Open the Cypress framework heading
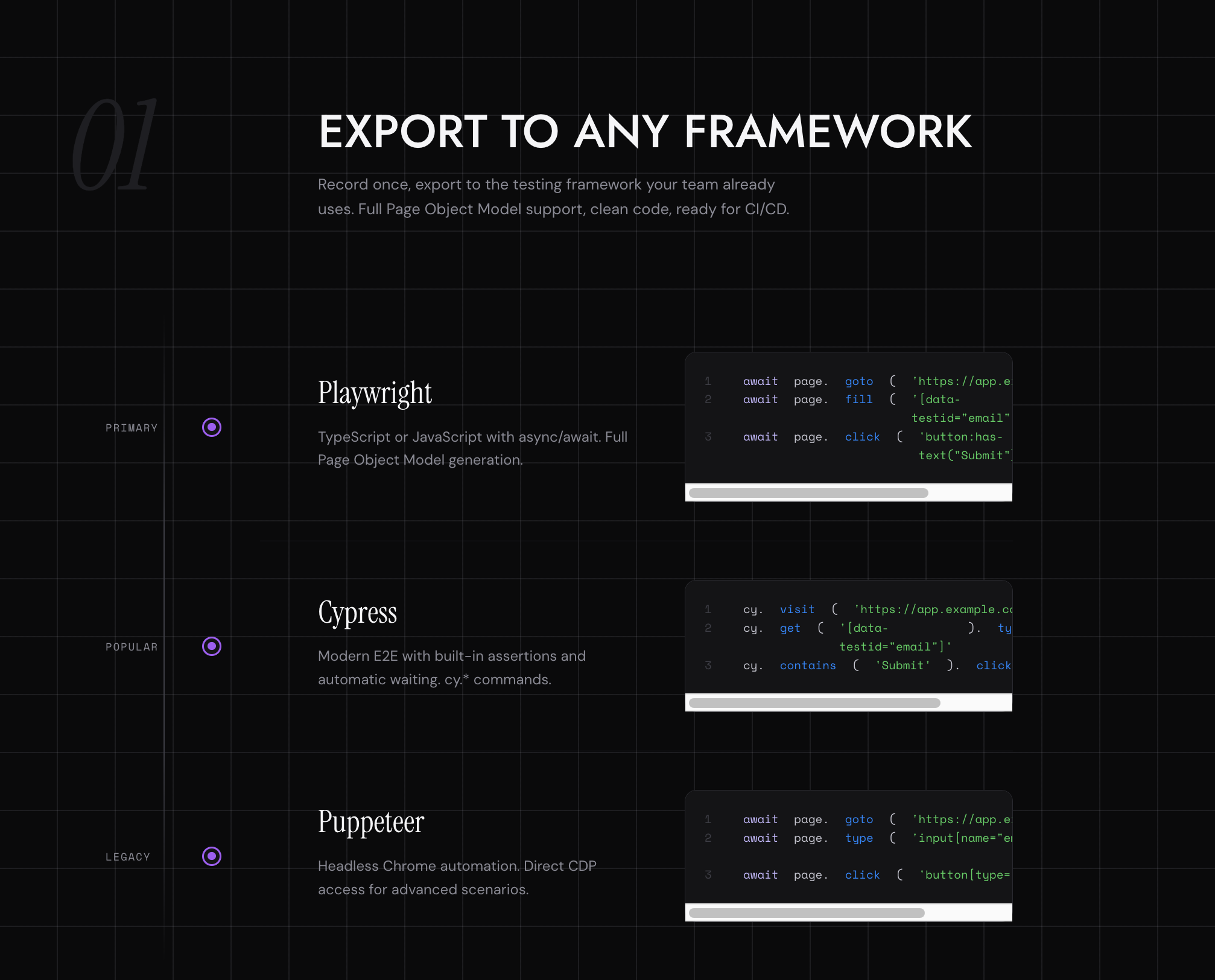Image resolution: width=1215 pixels, height=980 pixels. click(357, 612)
